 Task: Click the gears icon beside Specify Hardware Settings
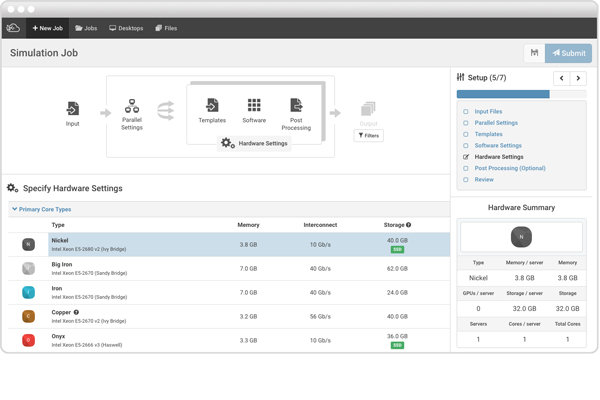13,188
